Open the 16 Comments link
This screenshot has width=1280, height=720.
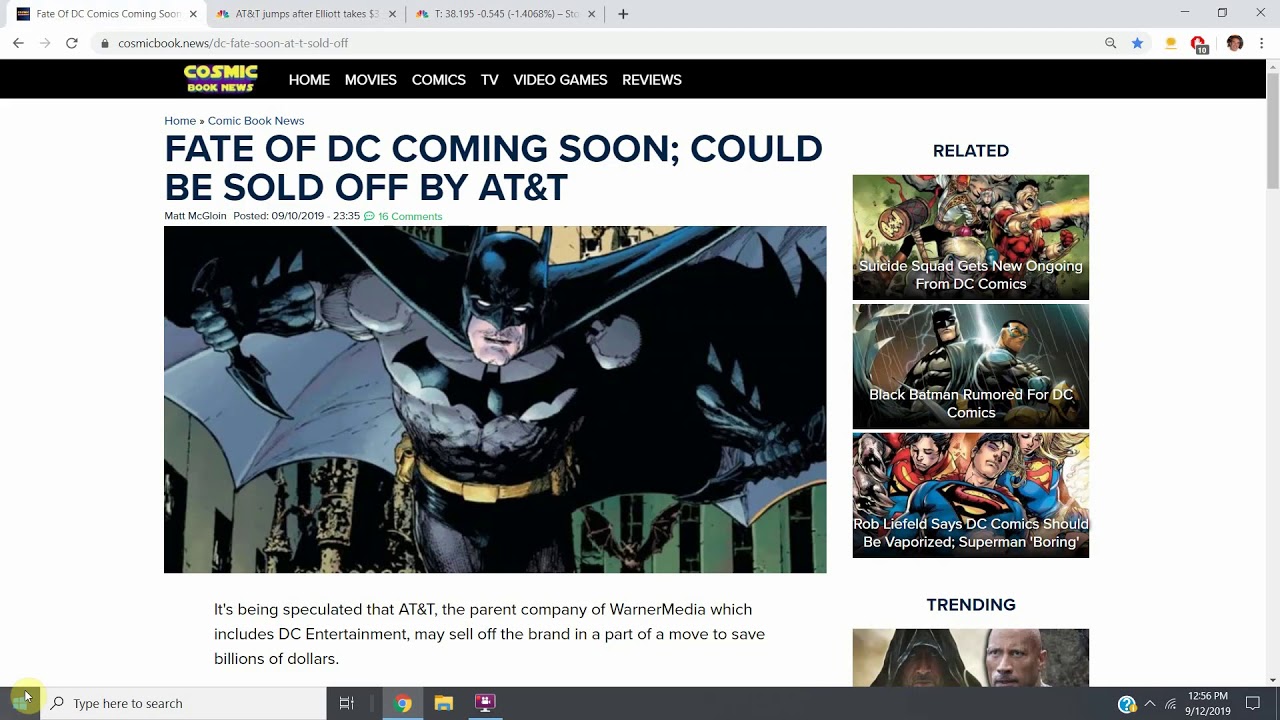(x=409, y=216)
